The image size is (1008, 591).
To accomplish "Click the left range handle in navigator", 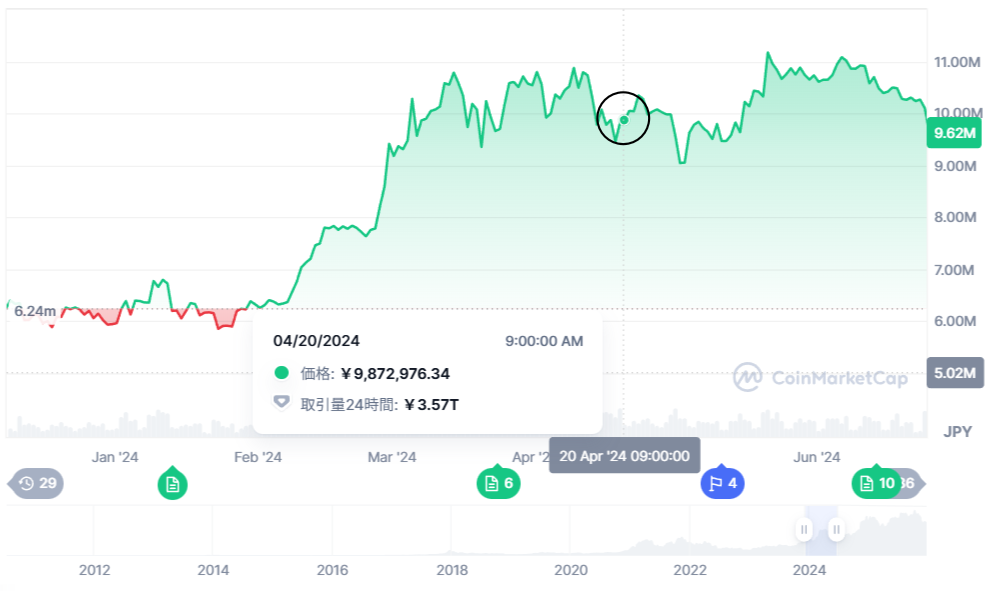I will [x=804, y=530].
